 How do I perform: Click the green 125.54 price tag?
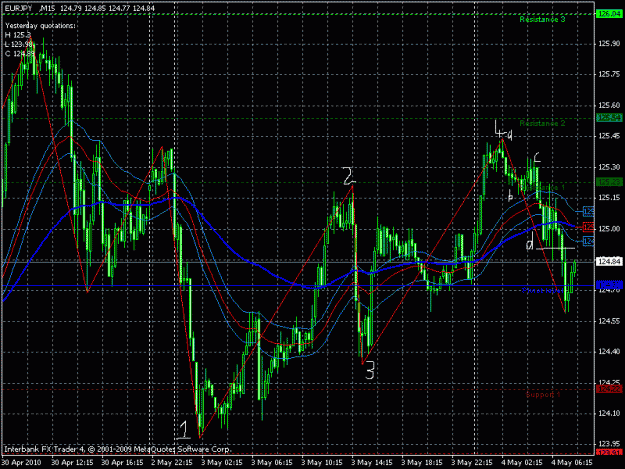[x=609, y=118]
